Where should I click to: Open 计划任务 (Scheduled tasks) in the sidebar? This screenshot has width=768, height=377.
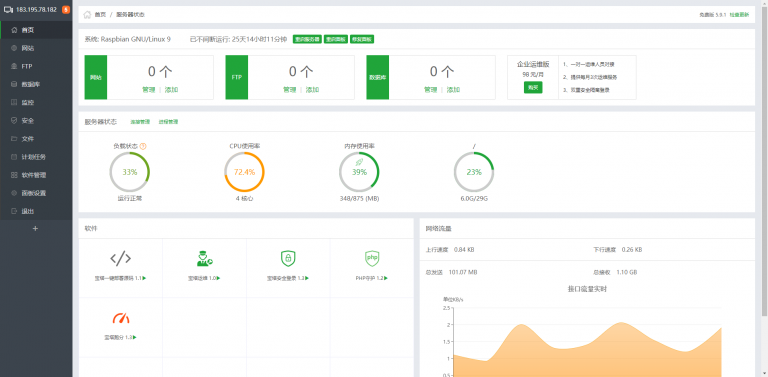[x=36, y=157]
